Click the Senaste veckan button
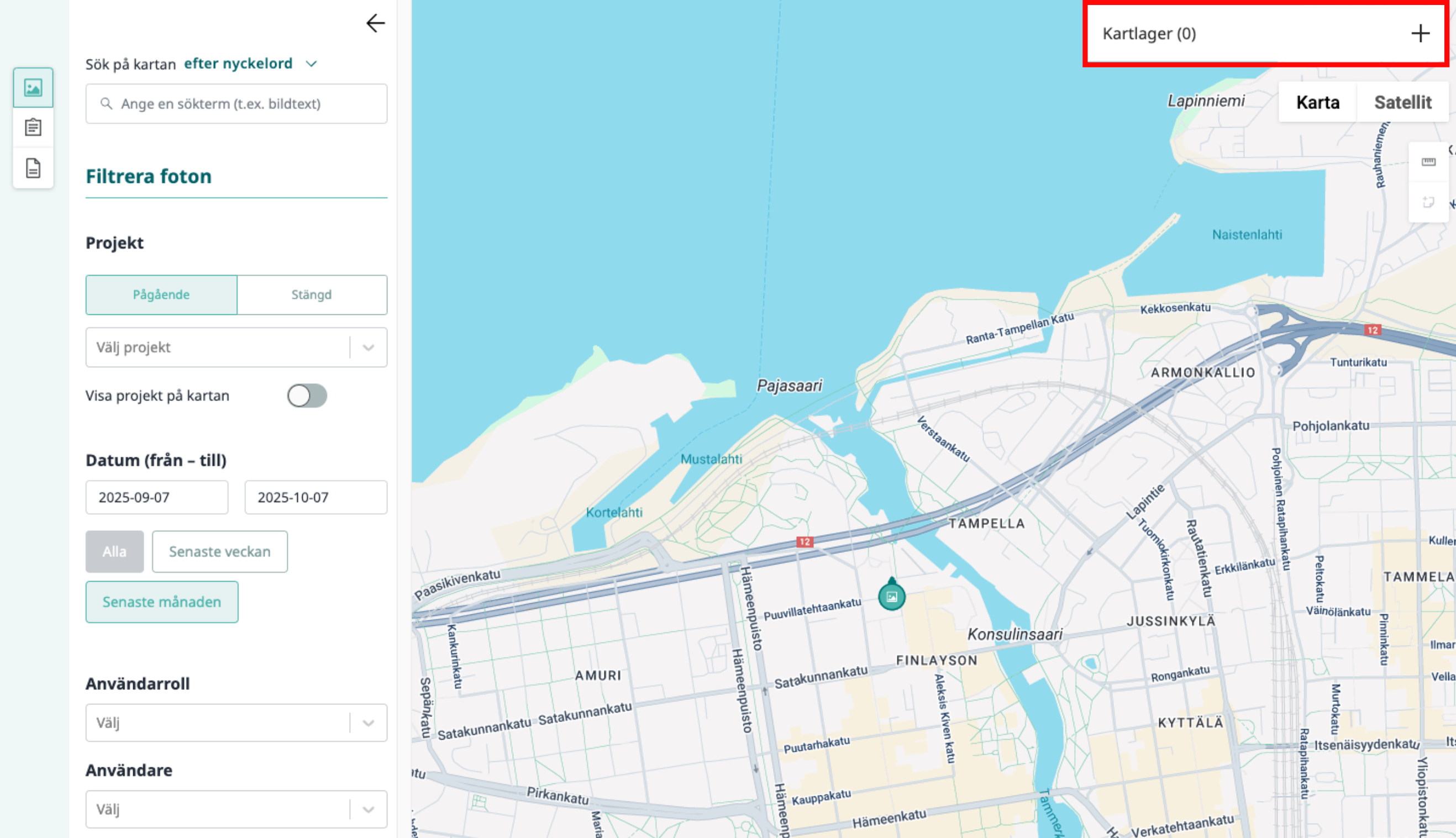 219,551
